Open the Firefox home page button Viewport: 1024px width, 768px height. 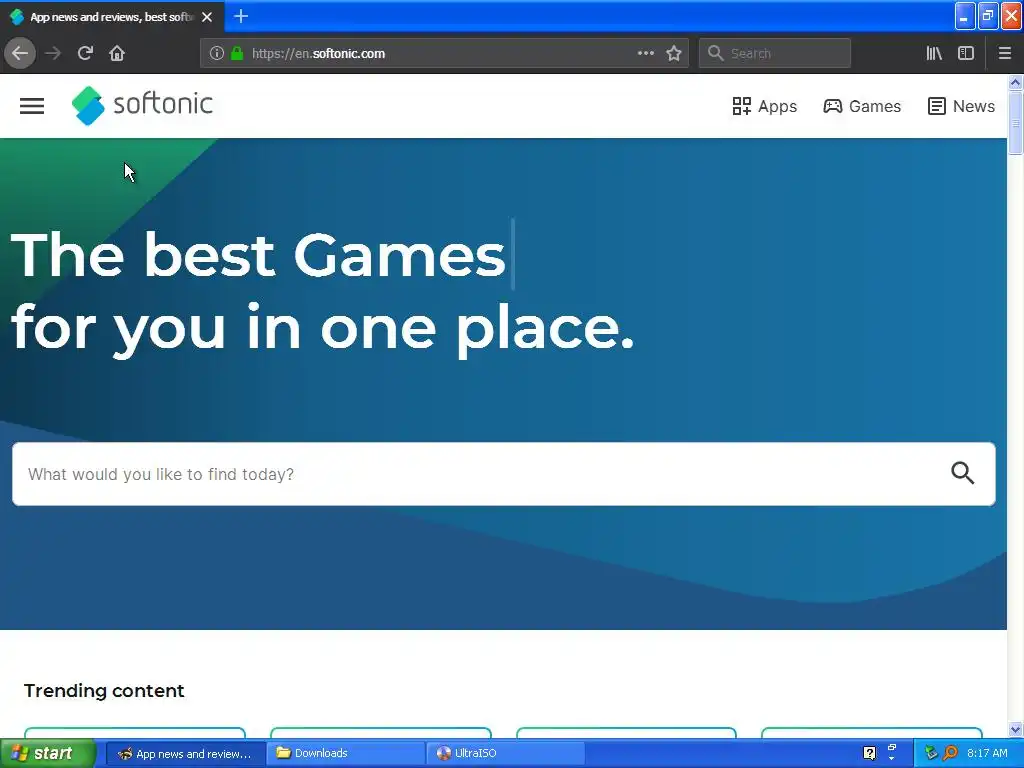coord(117,53)
